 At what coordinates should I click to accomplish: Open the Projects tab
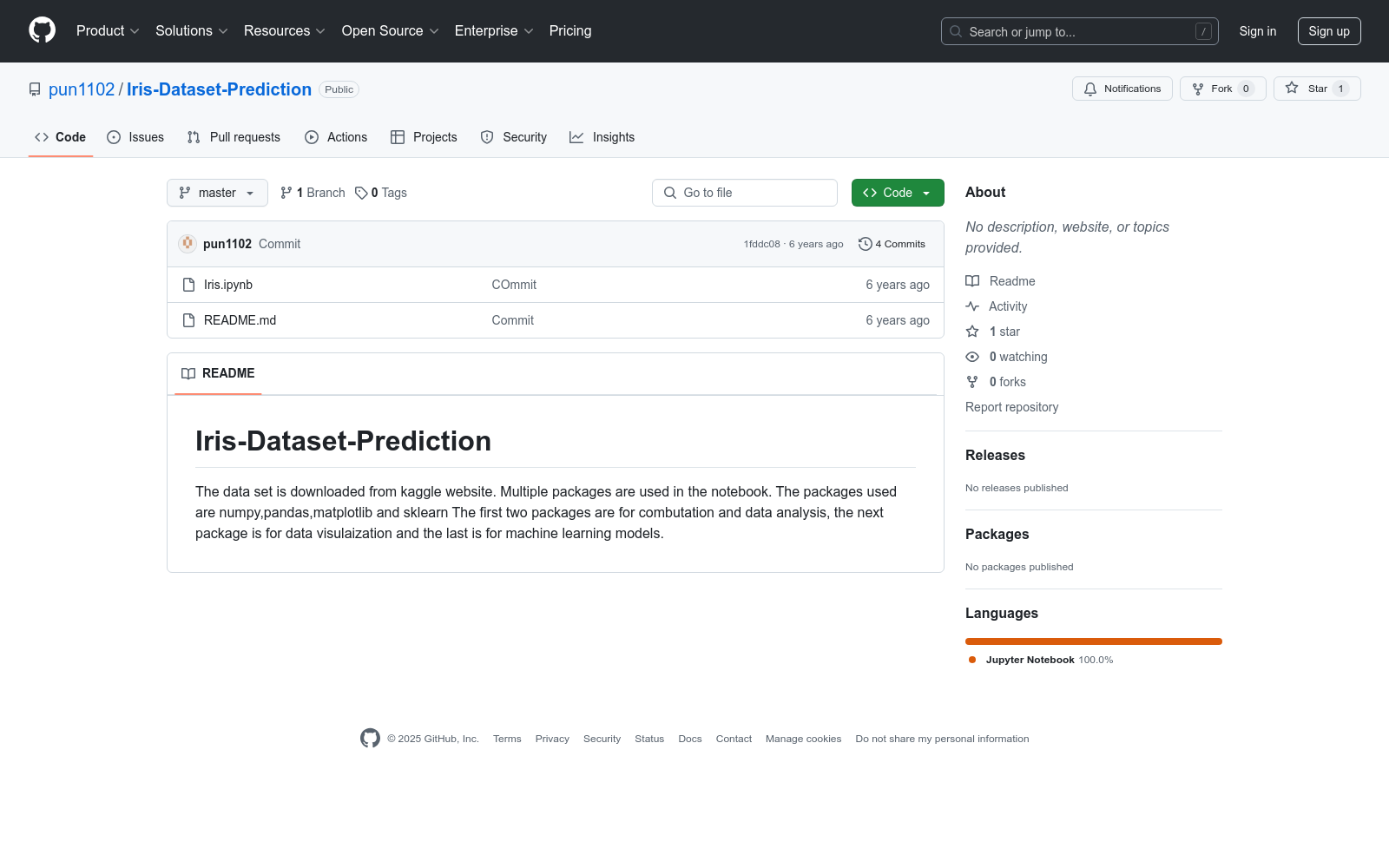(x=424, y=137)
